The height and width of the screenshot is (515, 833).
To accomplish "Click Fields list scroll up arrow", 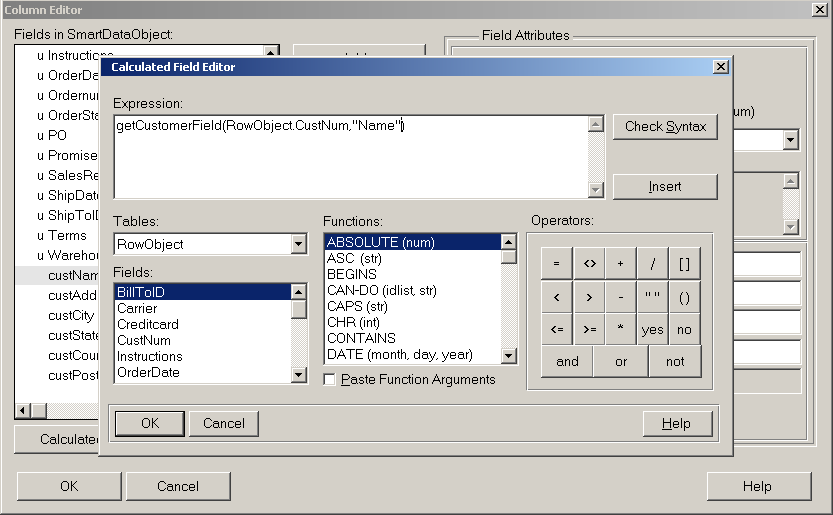I will point(299,292).
